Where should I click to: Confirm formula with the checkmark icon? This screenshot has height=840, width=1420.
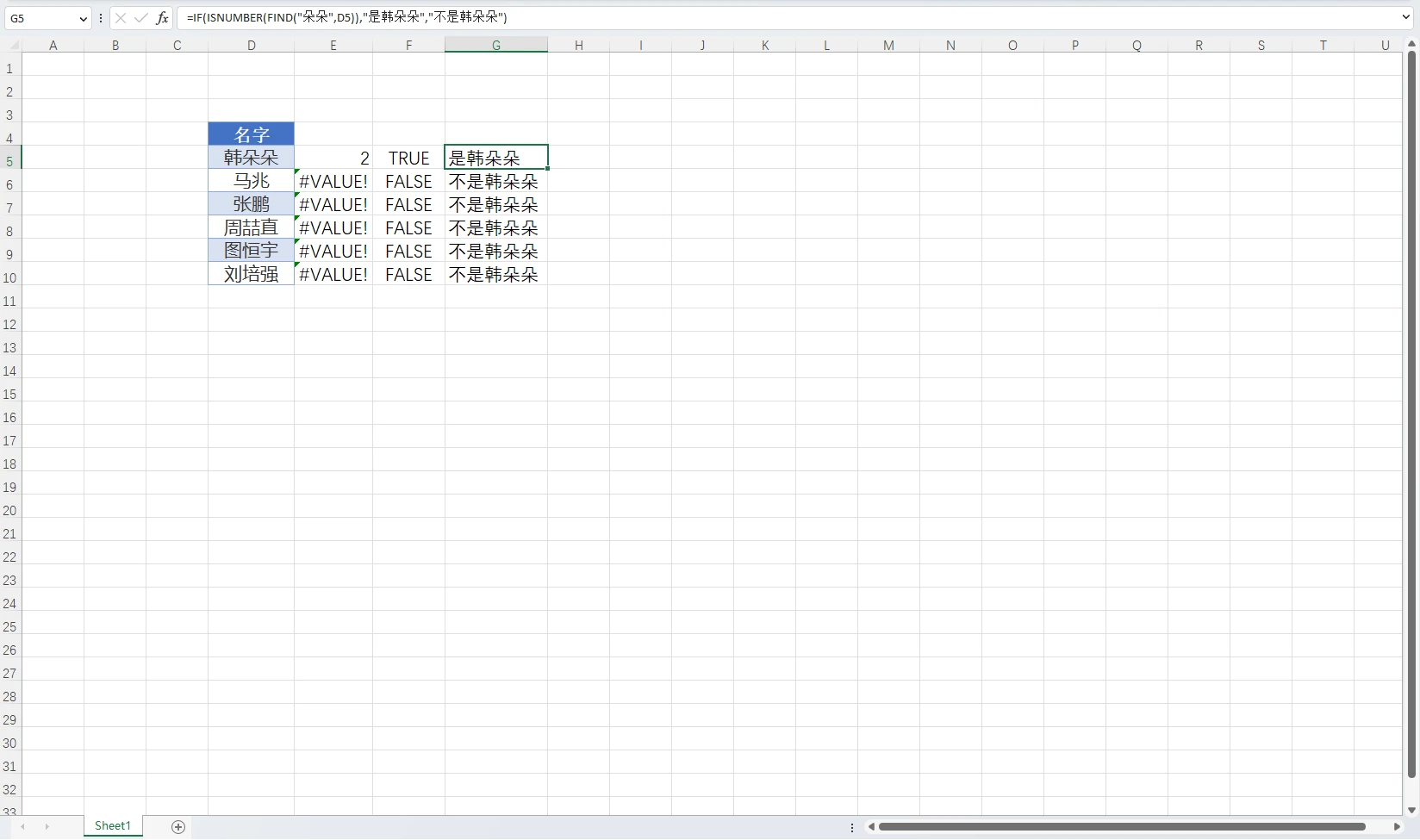(x=141, y=18)
